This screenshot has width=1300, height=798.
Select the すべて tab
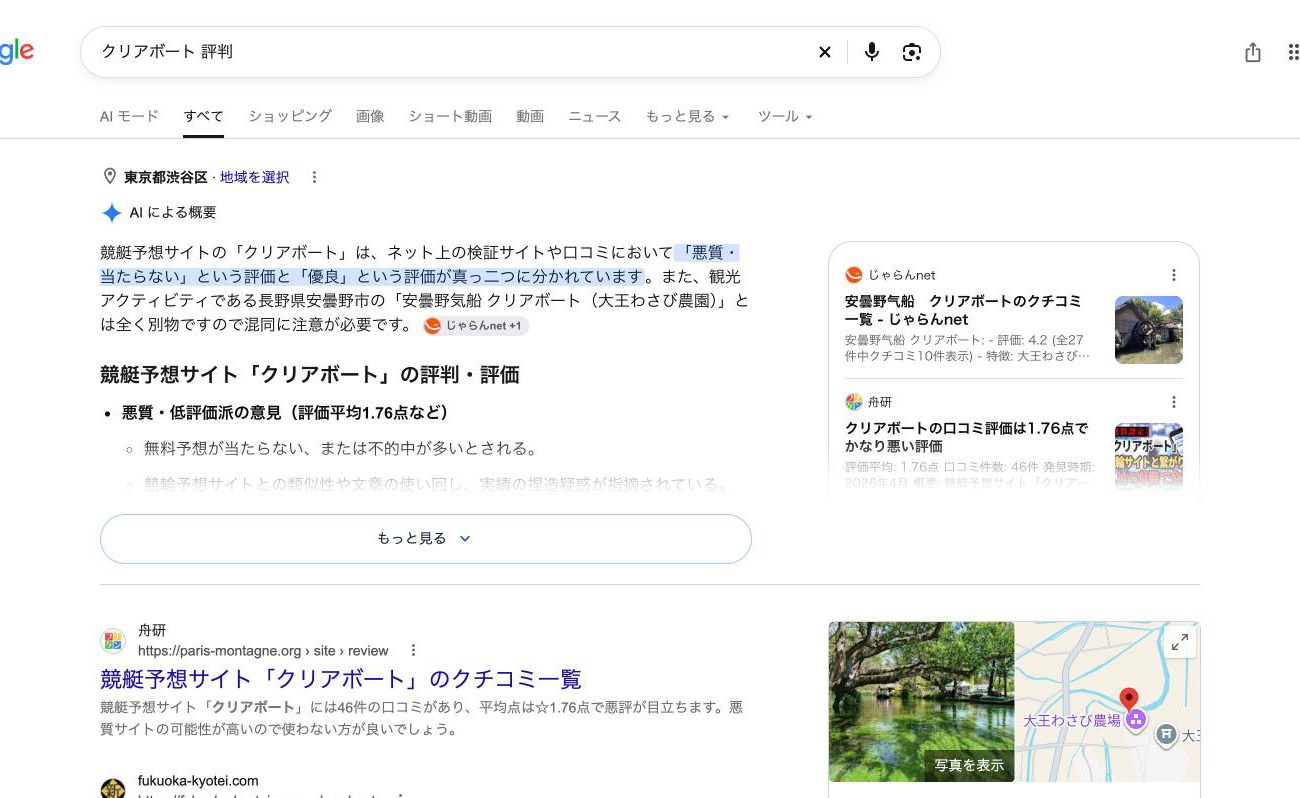pyautogui.click(x=203, y=117)
